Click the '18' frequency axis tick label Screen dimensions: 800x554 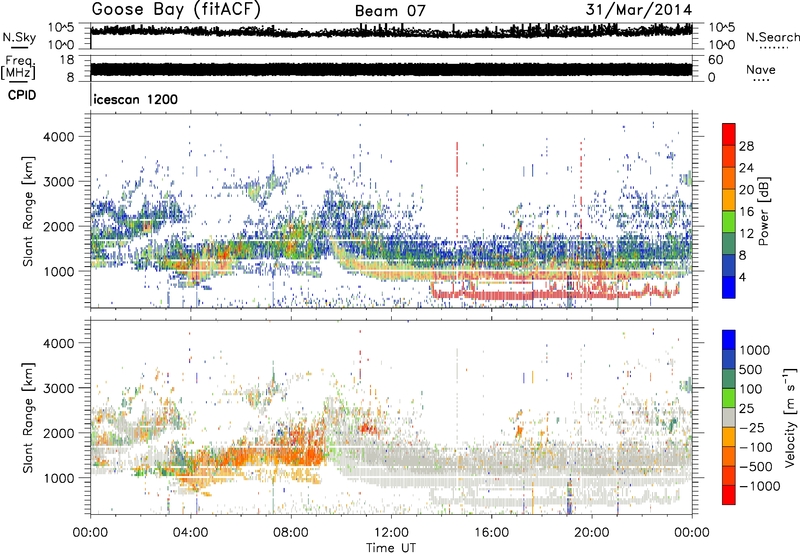[67, 60]
